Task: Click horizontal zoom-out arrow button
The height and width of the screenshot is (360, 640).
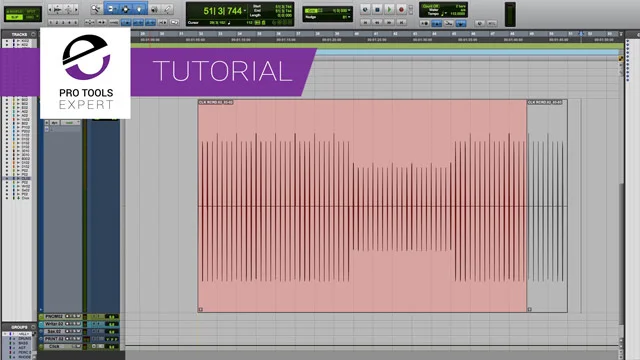Action: click(51, 9)
